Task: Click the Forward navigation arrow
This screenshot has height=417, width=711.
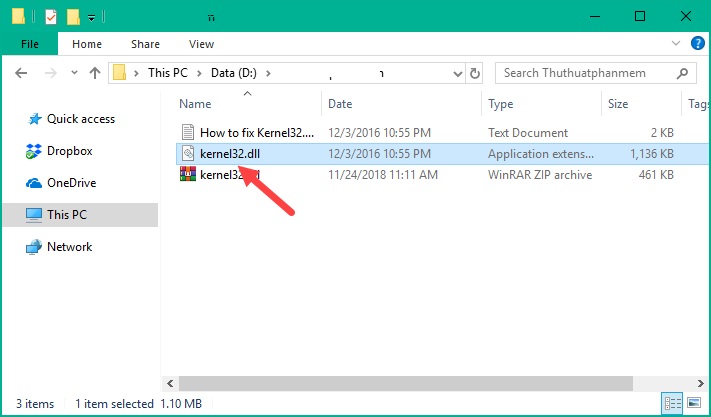Action: tap(50, 73)
